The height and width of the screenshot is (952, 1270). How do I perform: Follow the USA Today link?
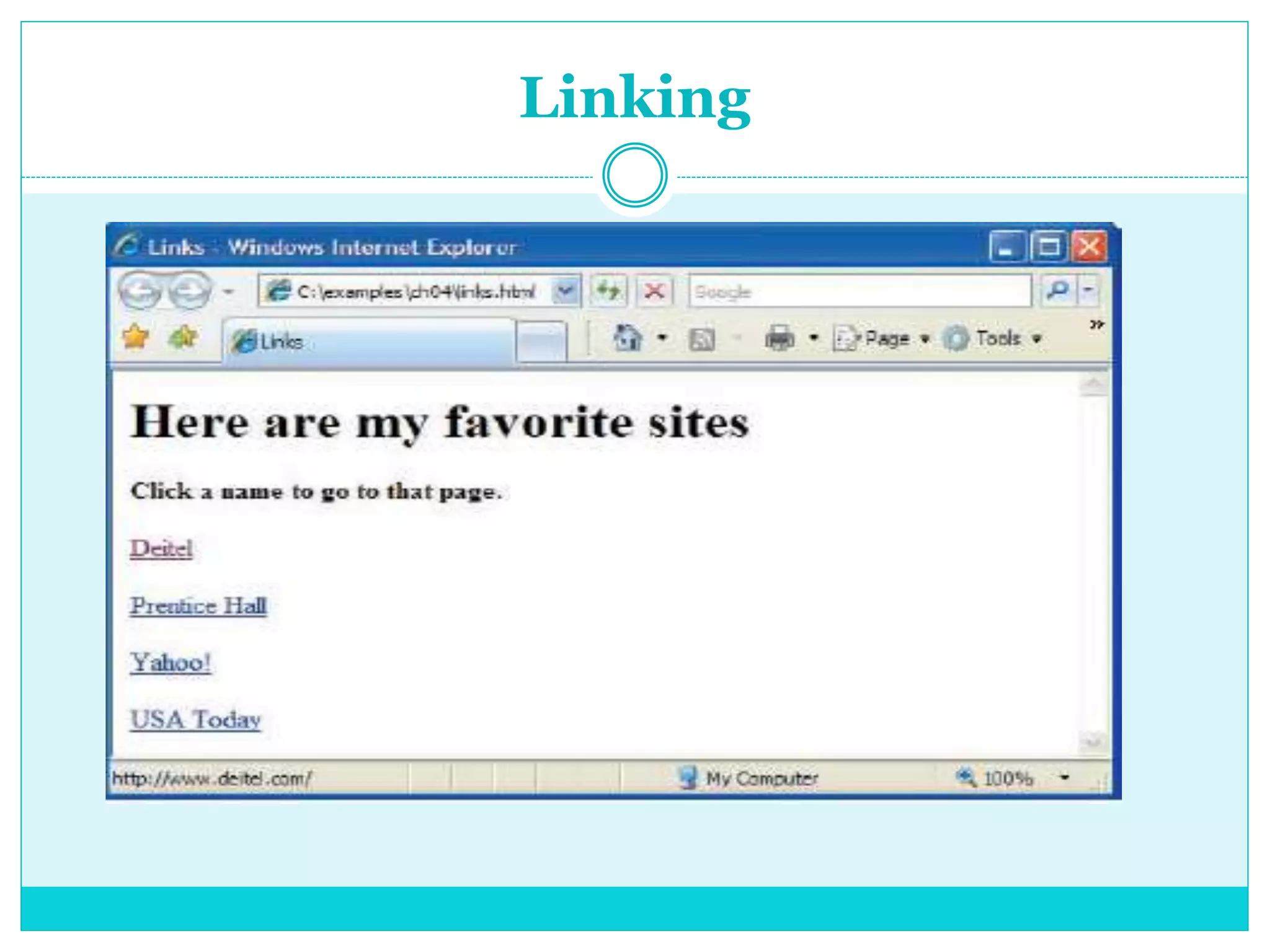tap(195, 720)
